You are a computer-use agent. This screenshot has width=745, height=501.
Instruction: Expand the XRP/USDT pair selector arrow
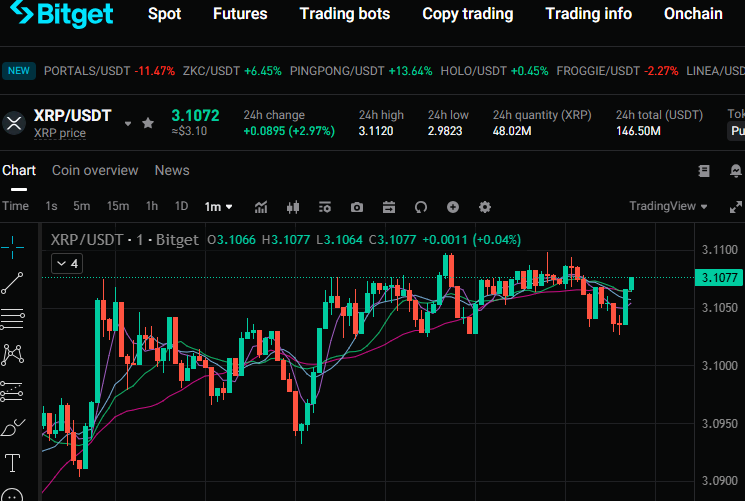tap(128, 124)
